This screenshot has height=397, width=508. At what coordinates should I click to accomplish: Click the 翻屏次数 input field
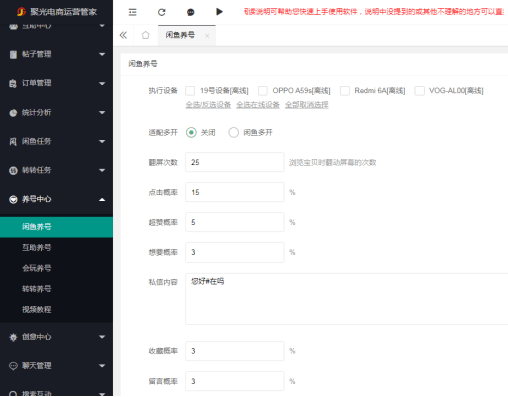pyautogui.click(x=235, y=162)
